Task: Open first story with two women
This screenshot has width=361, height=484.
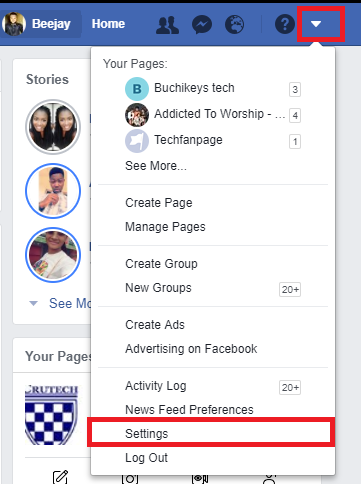Action: coord(53,127)
